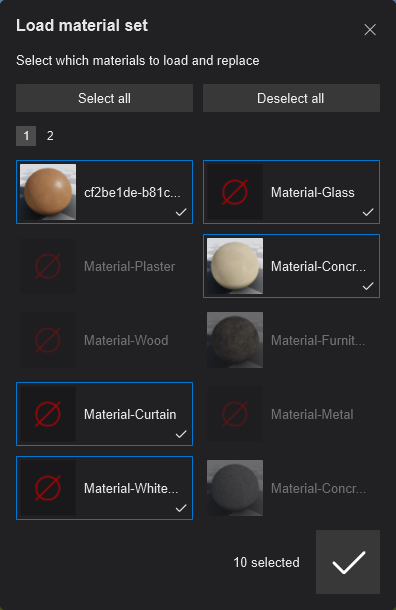Screen dimensions: 396x610
Task: Go to page 2 of materials
Action: [x=50, y=136]
